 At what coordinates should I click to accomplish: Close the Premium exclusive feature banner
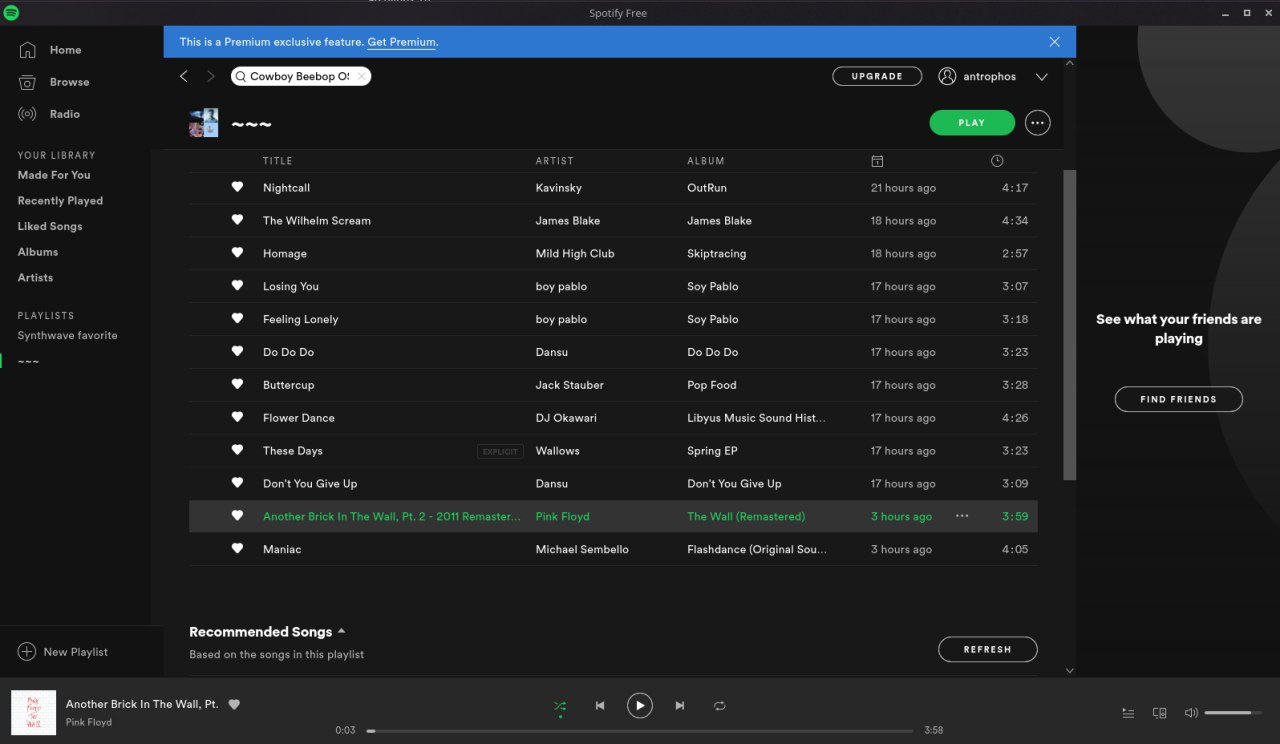pos(1054,42)
